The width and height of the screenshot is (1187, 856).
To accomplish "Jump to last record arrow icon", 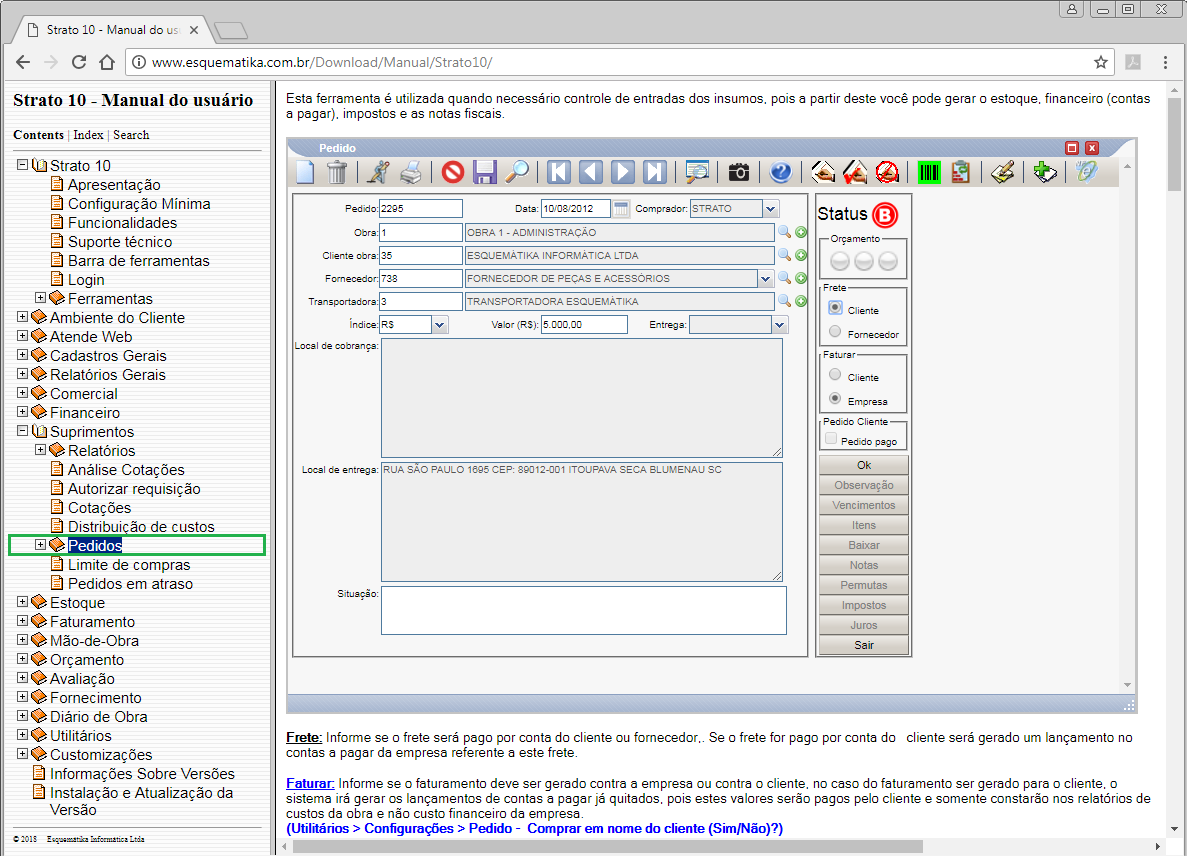I will [654, 172].
